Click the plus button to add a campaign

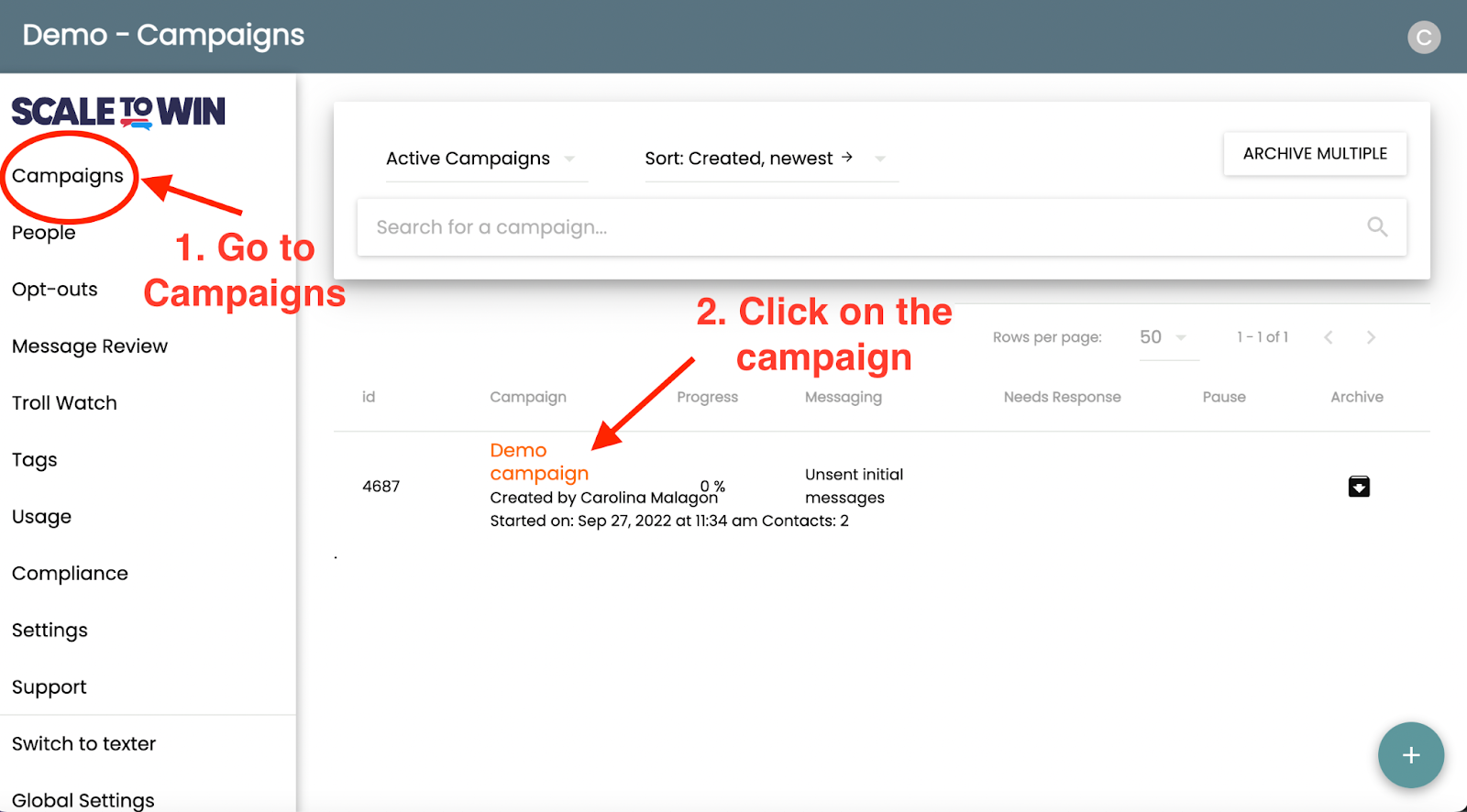click(1411, 755)
